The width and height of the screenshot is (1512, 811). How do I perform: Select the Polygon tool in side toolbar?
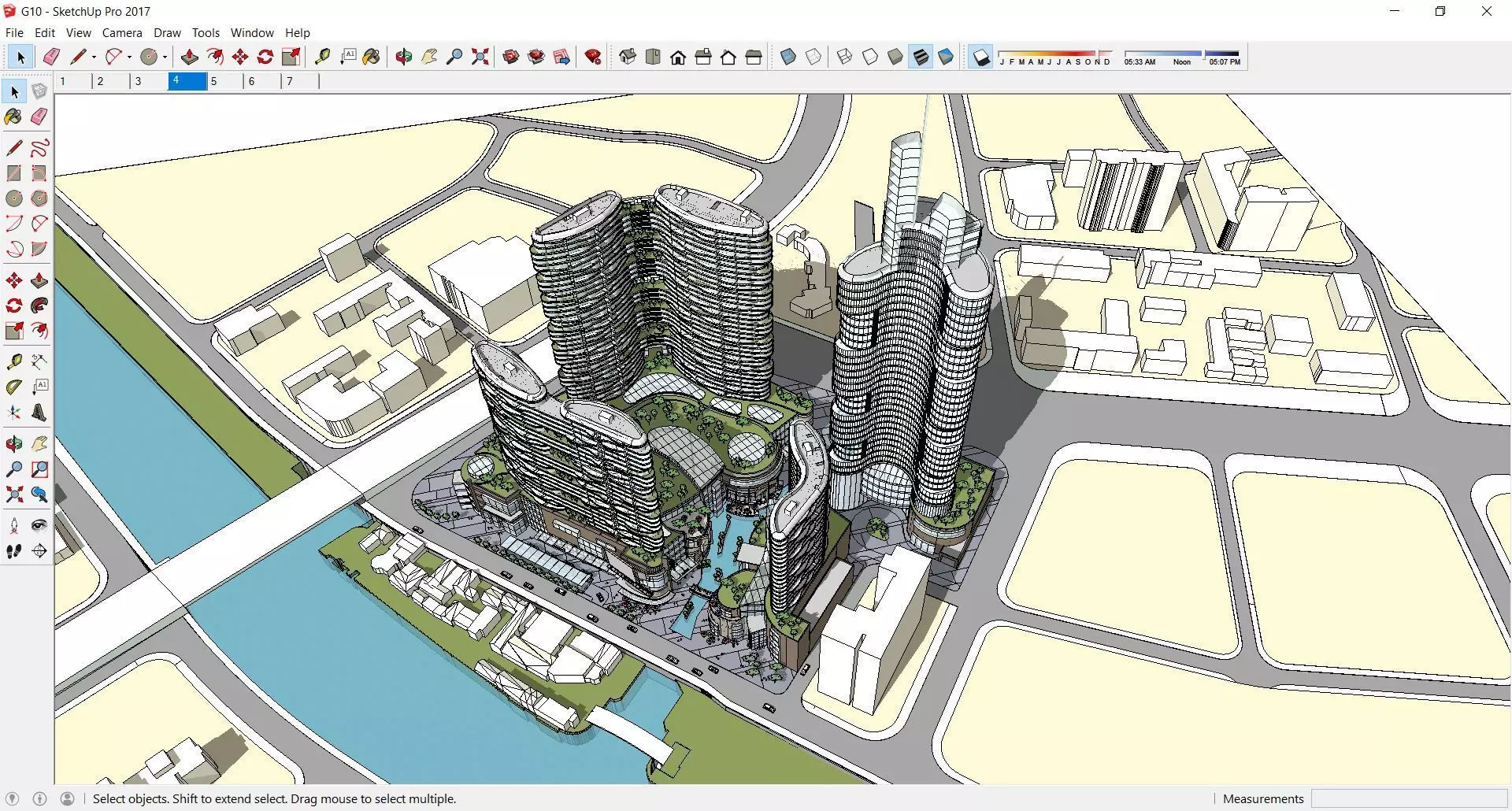click(x=39, y=198)
